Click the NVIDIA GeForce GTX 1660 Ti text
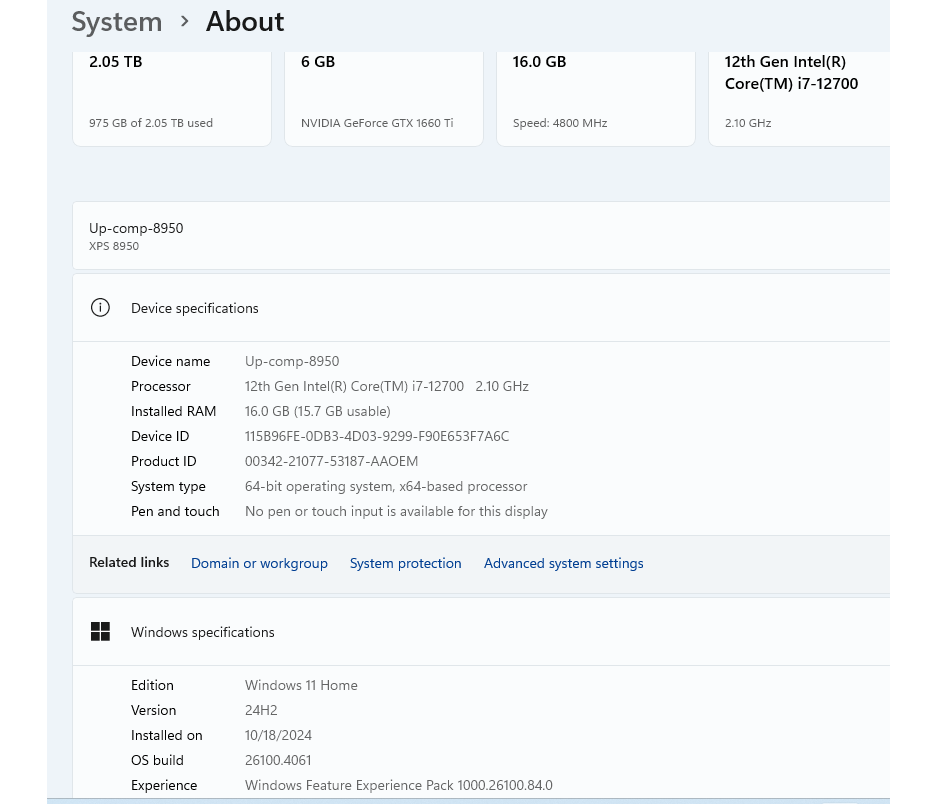Image resolution: width=936 pixels, height=804 pixels. [x=377, y=123]
